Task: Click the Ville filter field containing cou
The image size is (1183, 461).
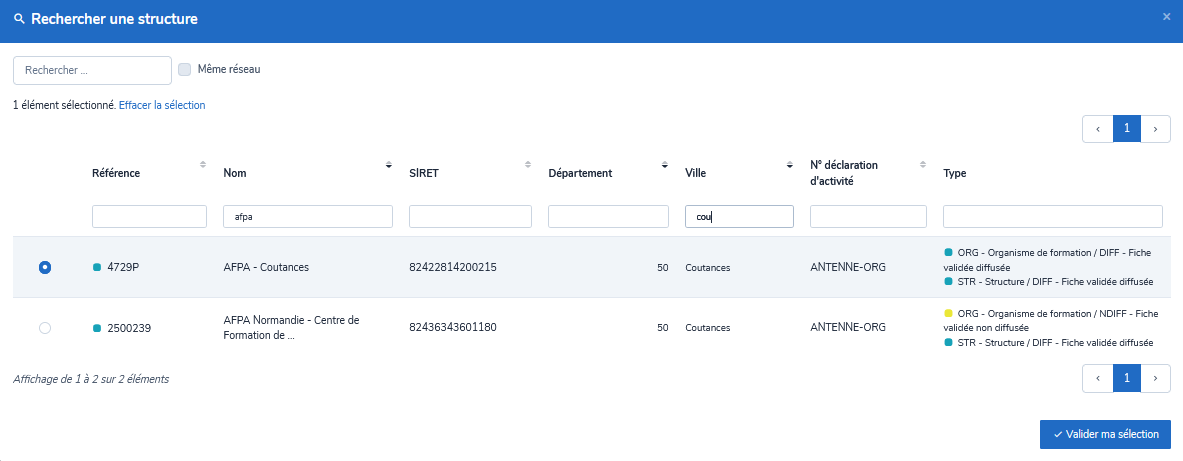Action: pos(739,217)
